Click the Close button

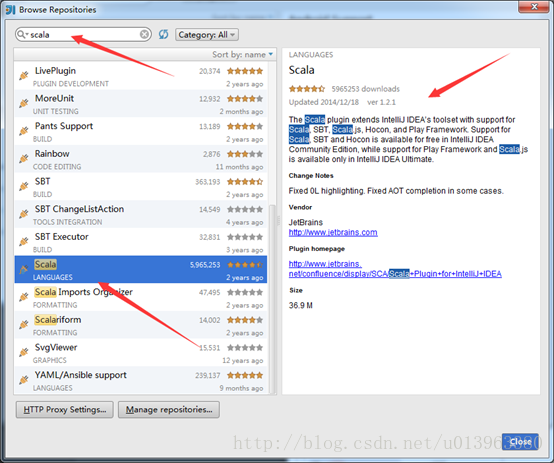[520, 442]
